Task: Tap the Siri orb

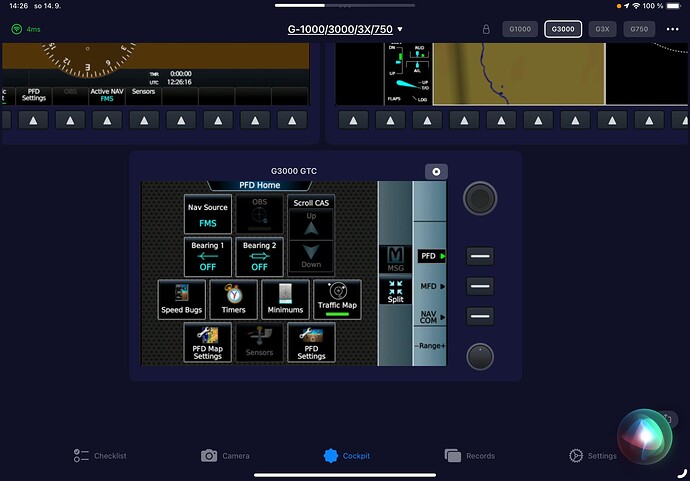Action: 645,437
